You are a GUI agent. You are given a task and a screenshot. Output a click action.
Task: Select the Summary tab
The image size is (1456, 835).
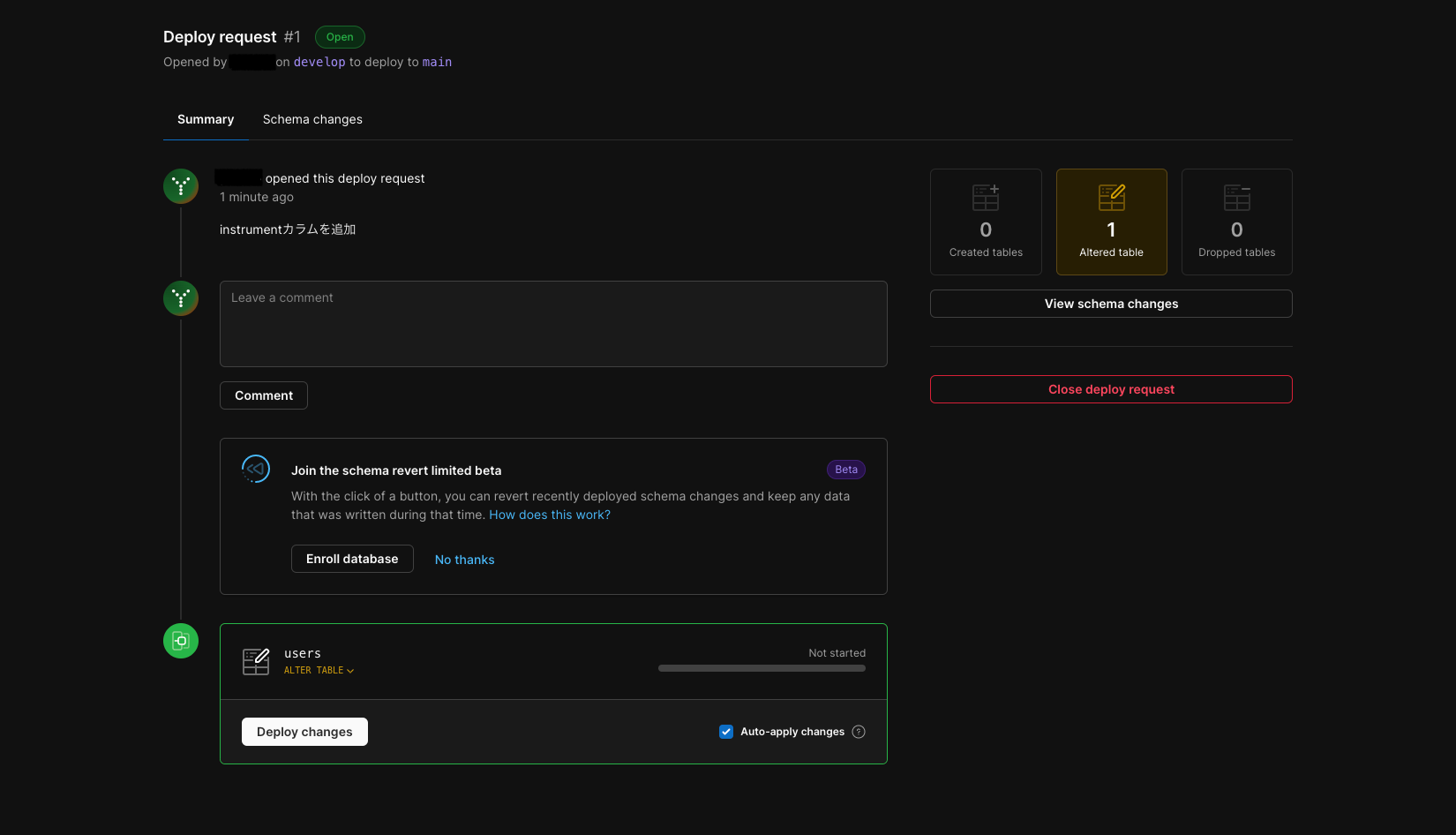coord(206,119)
